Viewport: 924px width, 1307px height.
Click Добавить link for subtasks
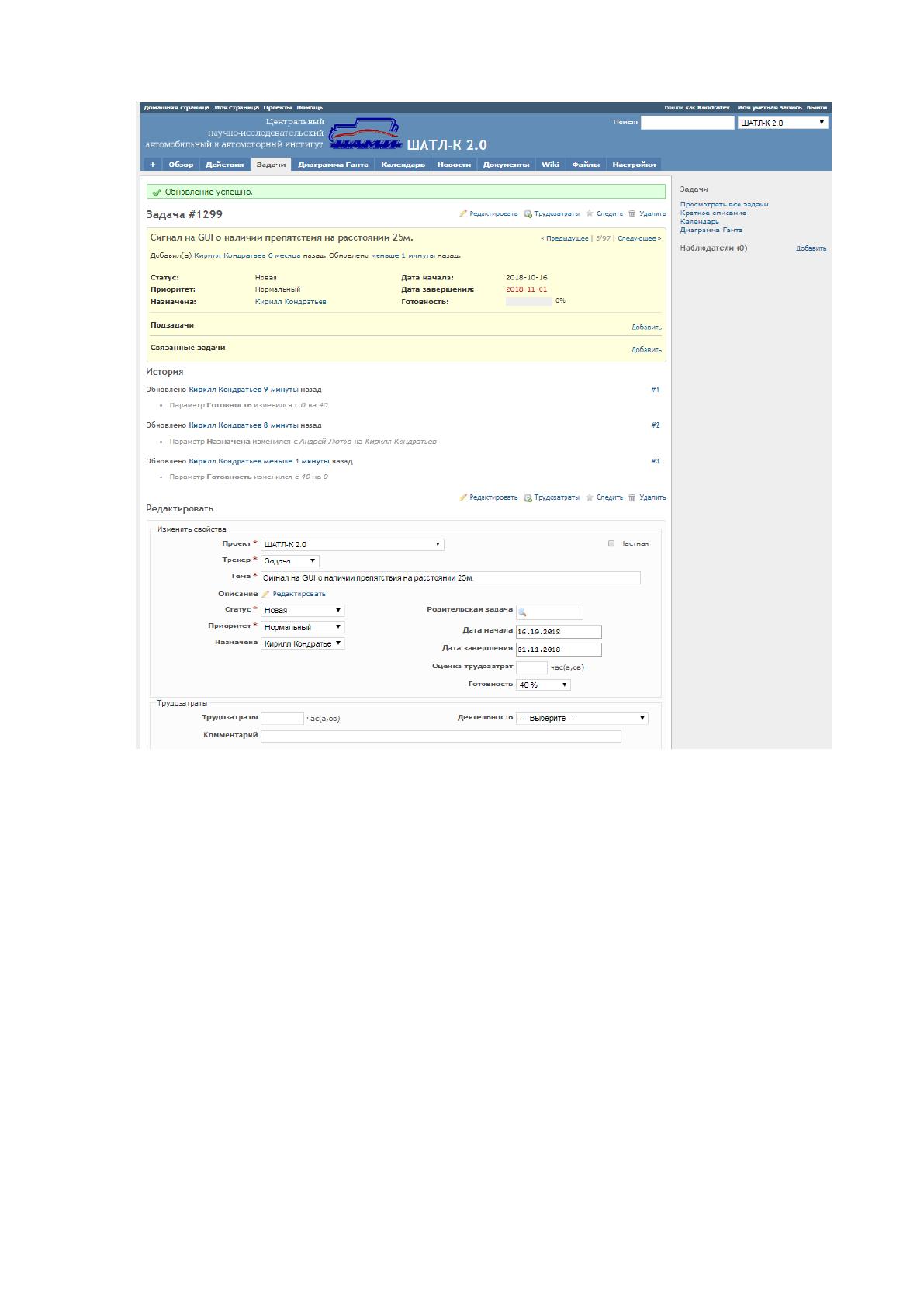click(646, 328)
